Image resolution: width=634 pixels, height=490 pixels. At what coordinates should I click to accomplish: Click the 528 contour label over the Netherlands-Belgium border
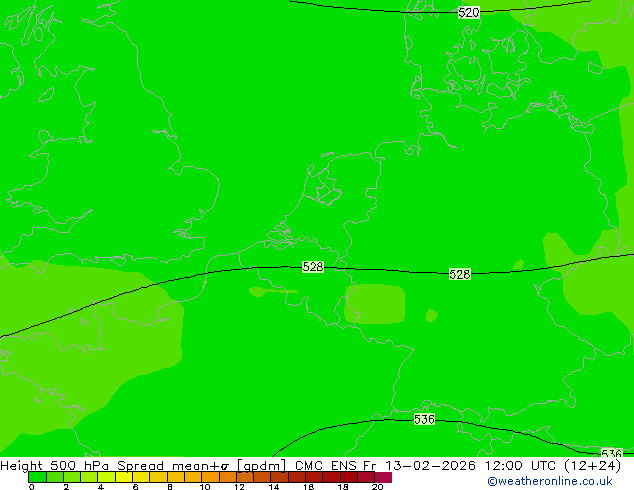[313, 267]
